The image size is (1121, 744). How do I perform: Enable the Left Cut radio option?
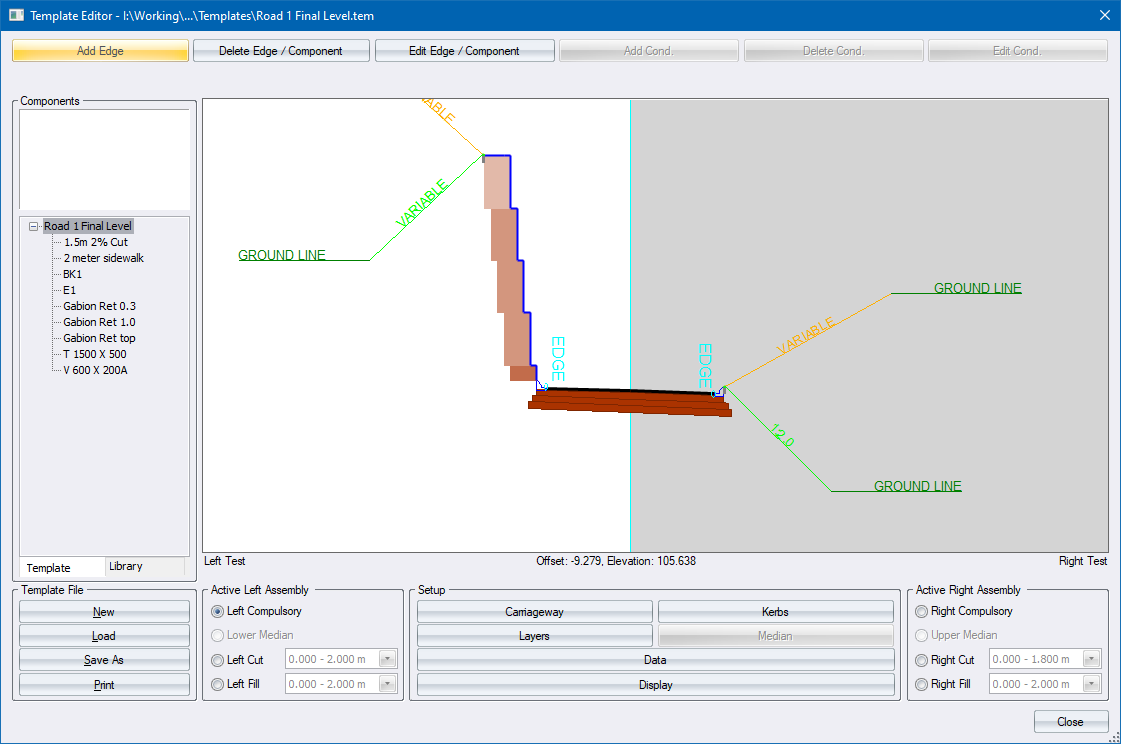click(x=217, y=660)
